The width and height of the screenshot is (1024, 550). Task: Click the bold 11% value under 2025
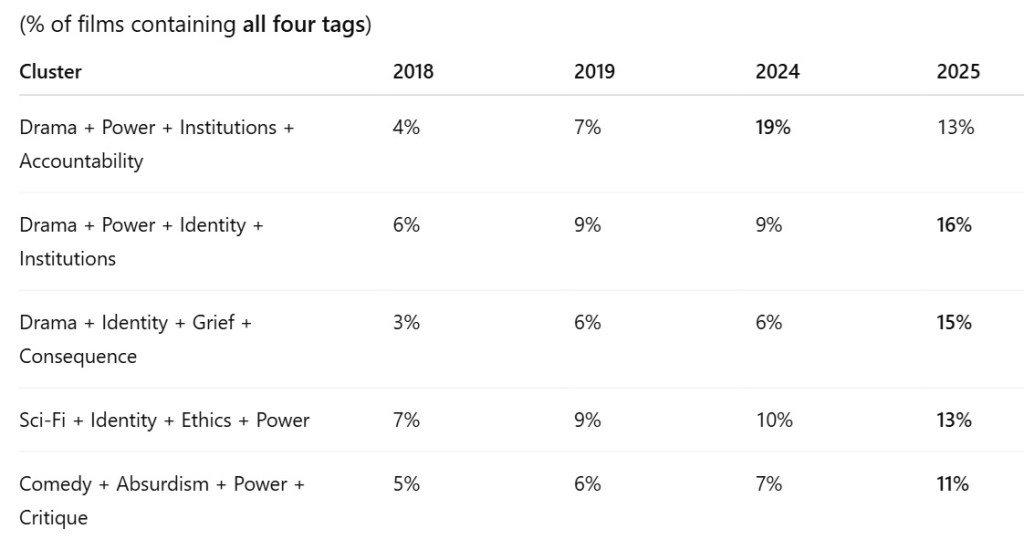click(953, 484)
